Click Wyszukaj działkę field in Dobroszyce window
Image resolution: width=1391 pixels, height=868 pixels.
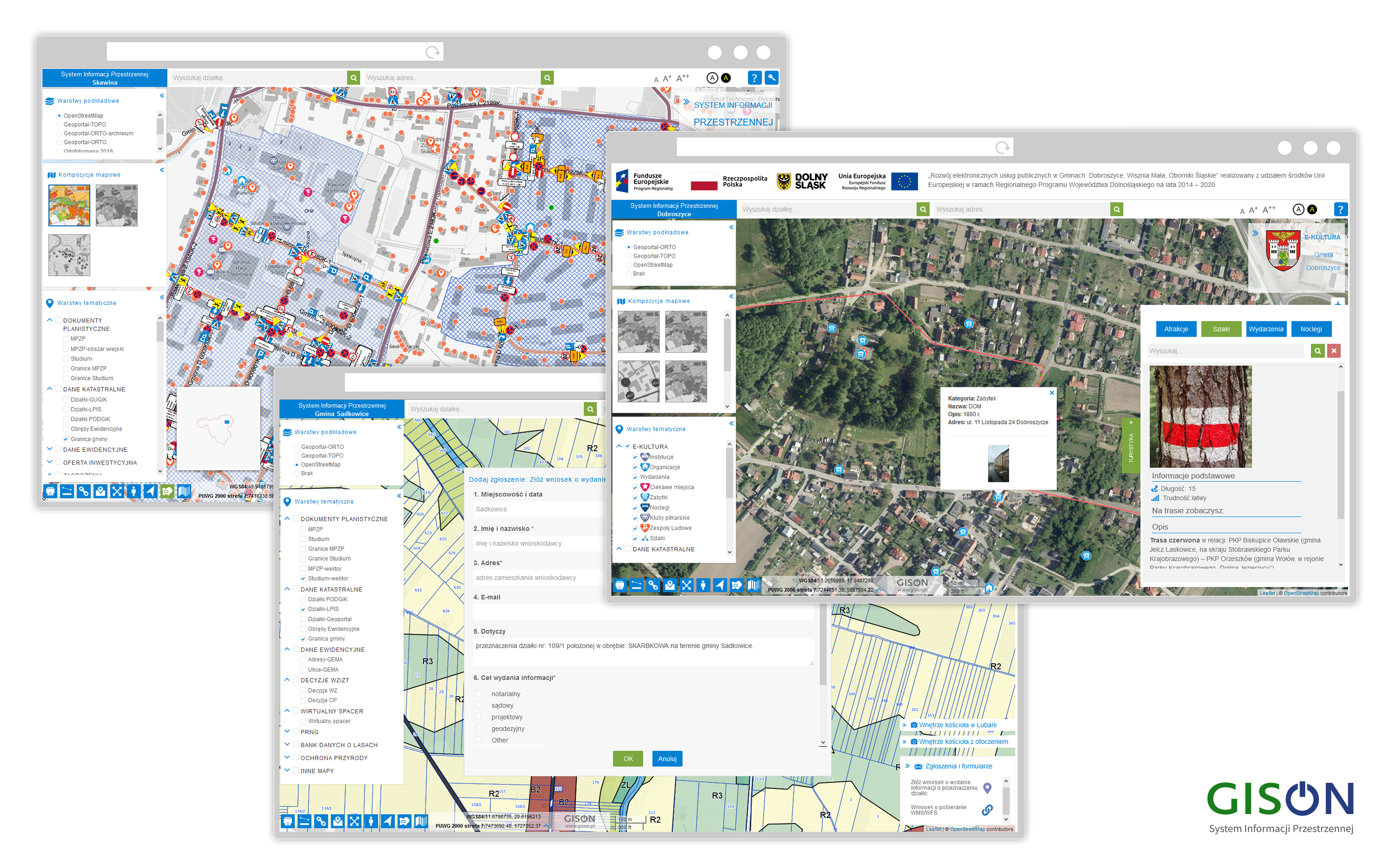click(828, 210)
